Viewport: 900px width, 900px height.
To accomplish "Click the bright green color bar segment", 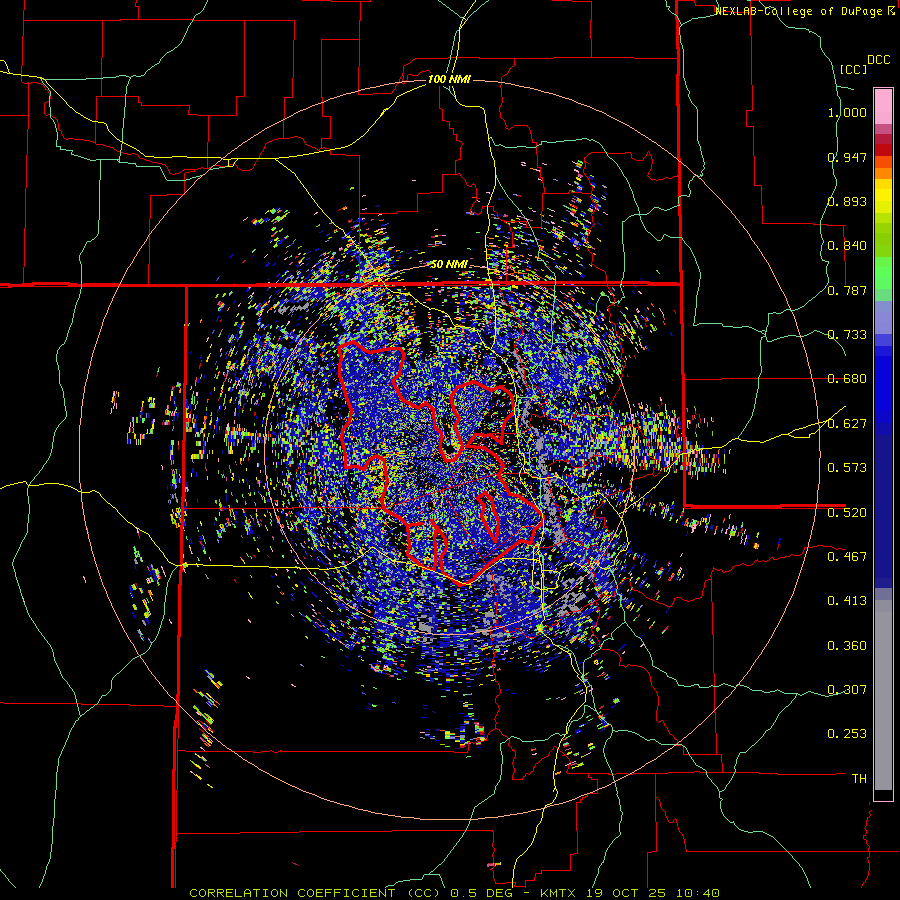I will pyautogui.click(x=883, y=273).
